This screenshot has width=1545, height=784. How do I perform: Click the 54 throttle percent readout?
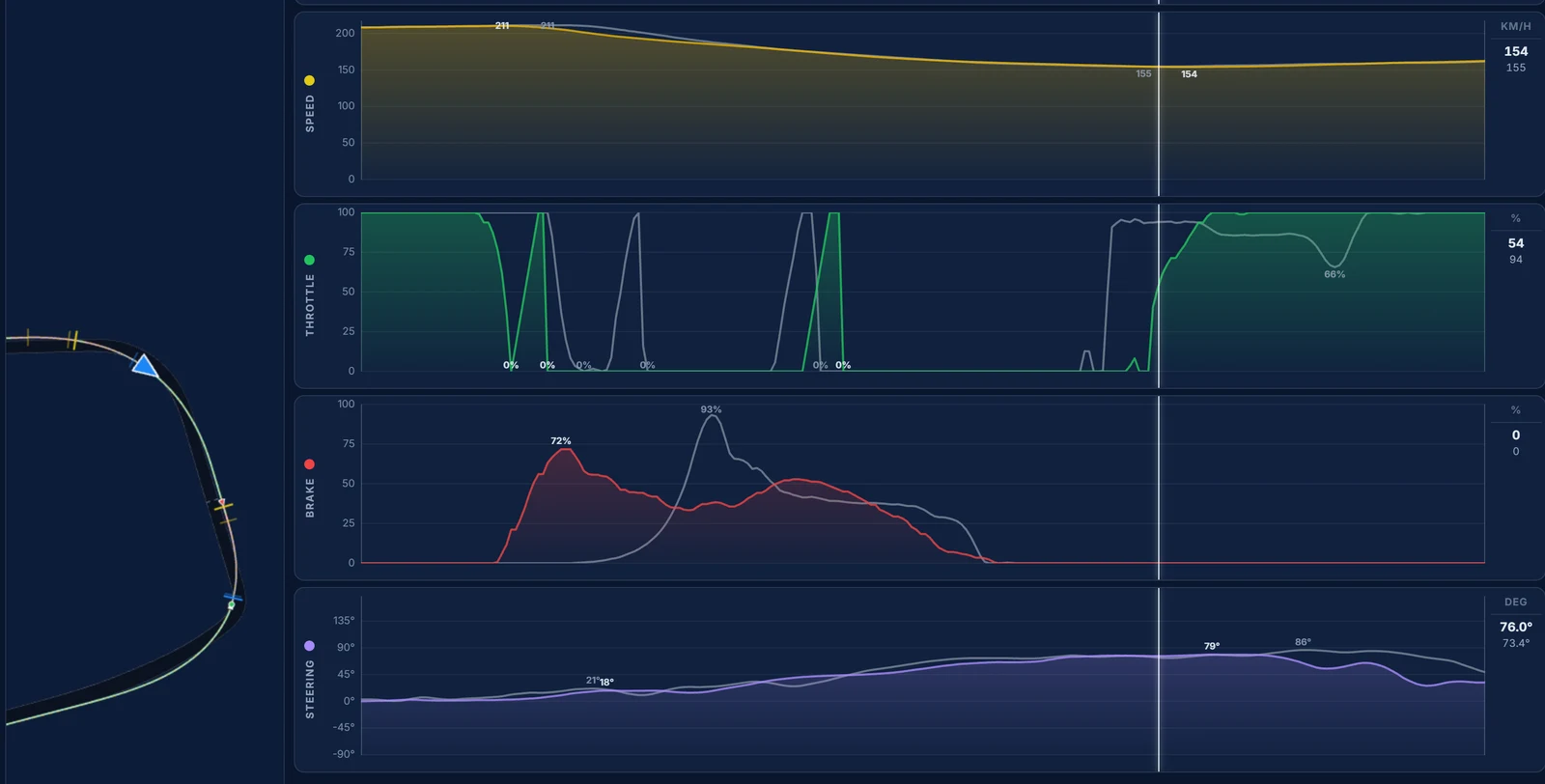pyautogui.click(x=1516, y=243)
